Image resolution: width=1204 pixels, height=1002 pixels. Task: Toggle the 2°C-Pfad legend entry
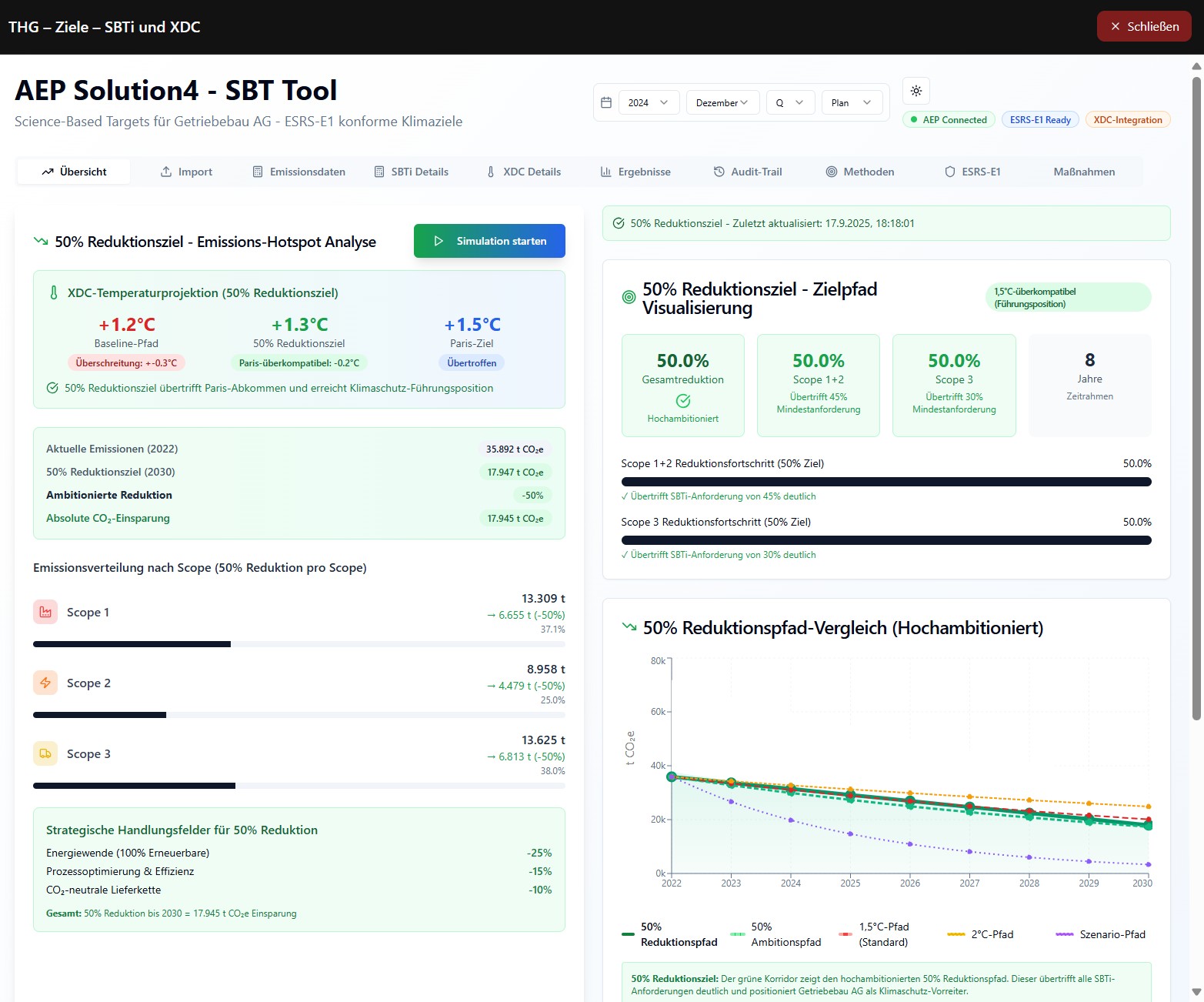pyautogui.click(x=981, y=934)
